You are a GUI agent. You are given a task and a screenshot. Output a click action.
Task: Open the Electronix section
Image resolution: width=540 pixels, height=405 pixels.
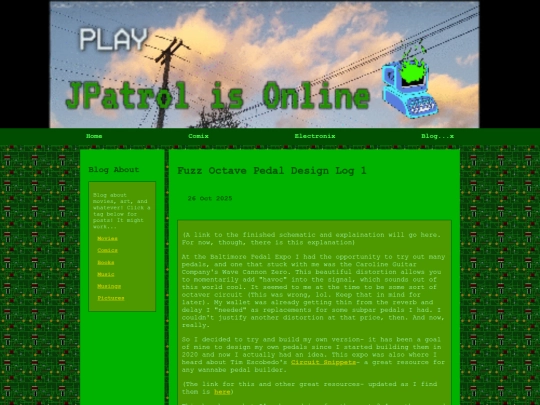315,136
